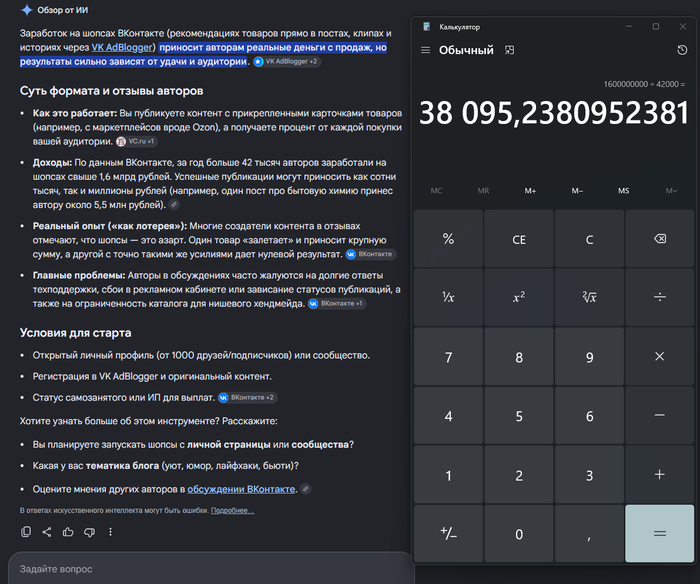Toggle calculator keep-on-top mode icon

tap(509, 50)
